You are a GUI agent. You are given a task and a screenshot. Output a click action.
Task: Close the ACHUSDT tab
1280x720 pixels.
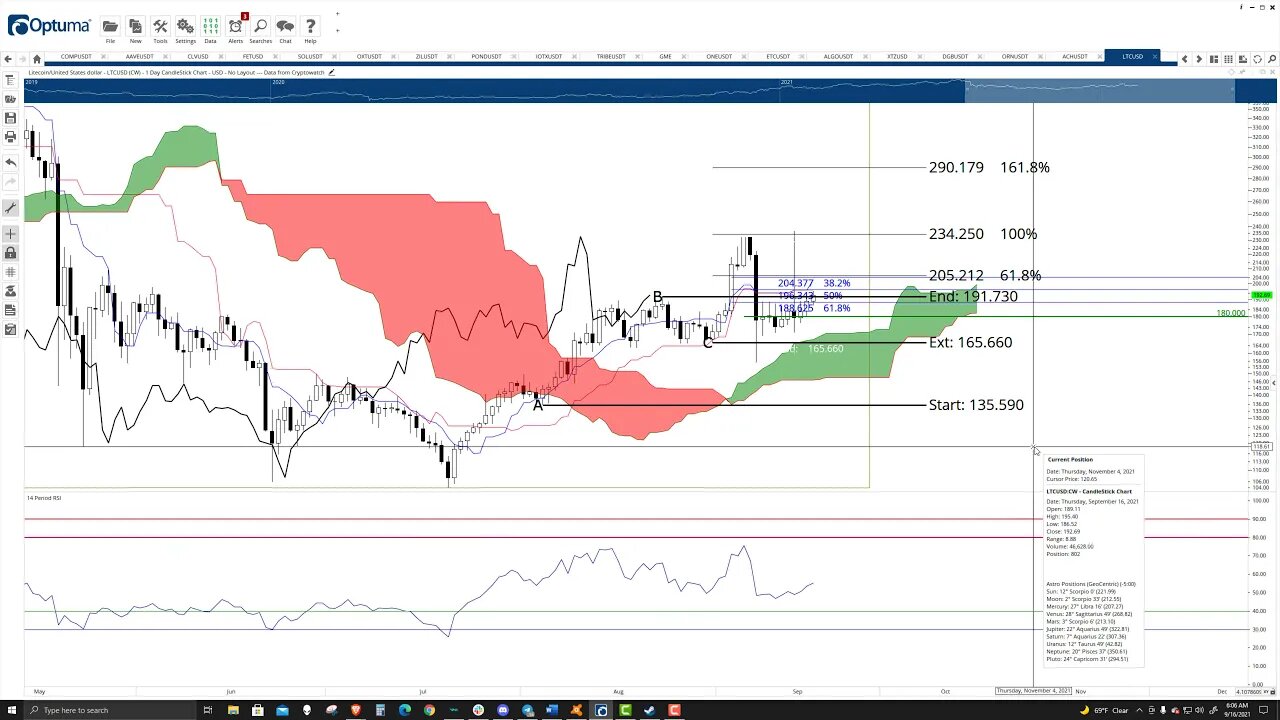pyautogui.click(x=1098, y=57)
